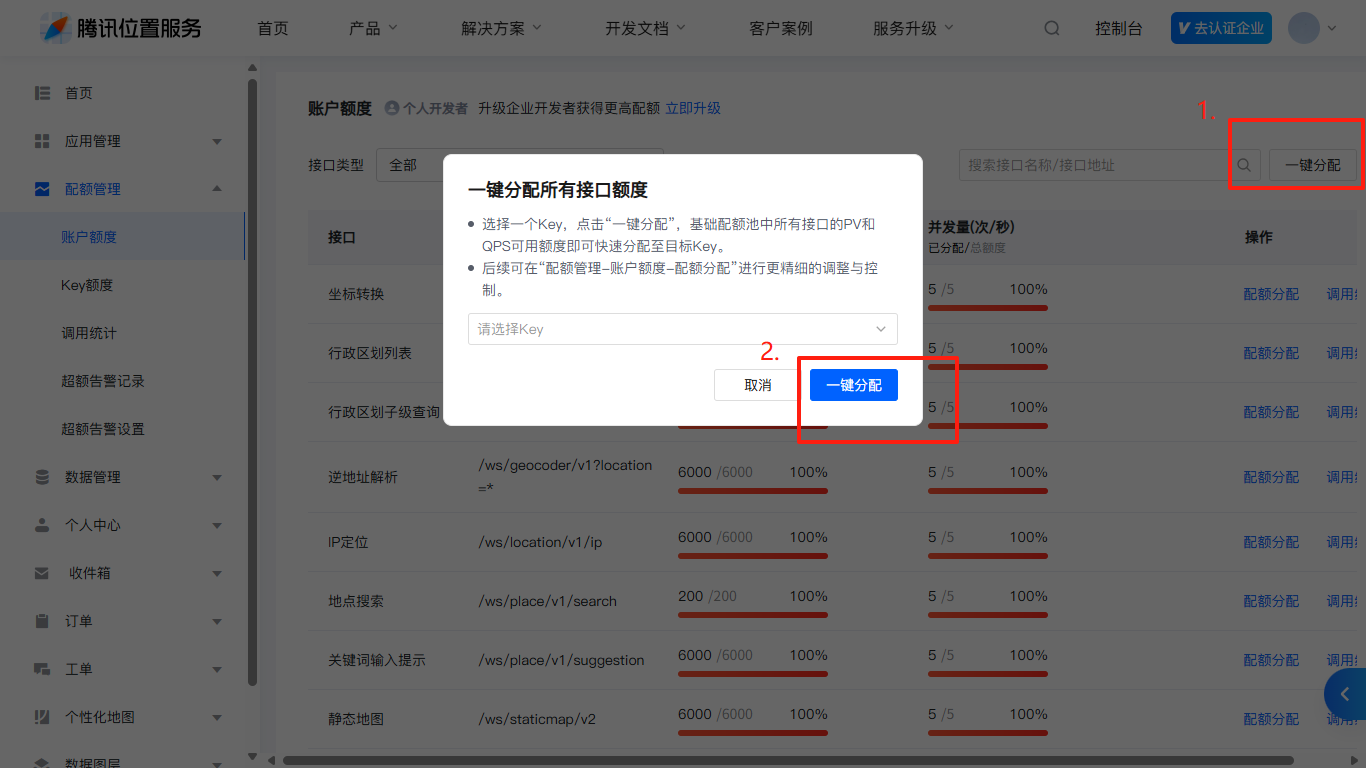The width and height of the screenshot is (1366, 768).
Task: Click the 数据管理 database icon in sidebar
Action: 42,477
